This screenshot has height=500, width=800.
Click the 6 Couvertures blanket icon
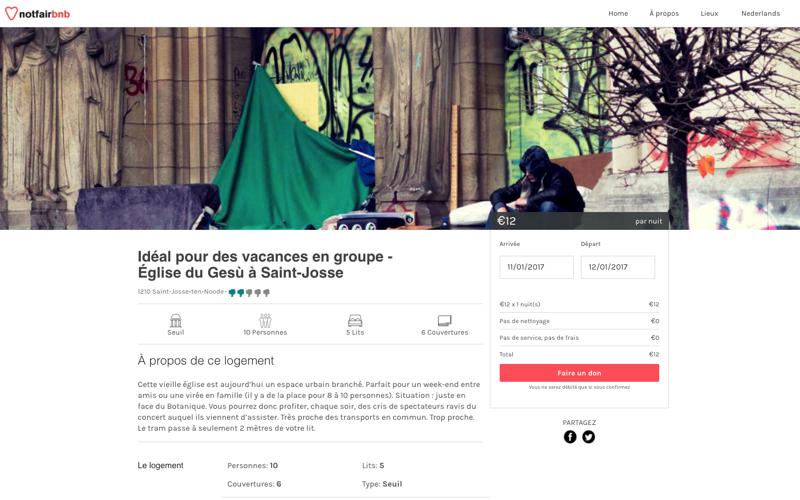(444, 320)
